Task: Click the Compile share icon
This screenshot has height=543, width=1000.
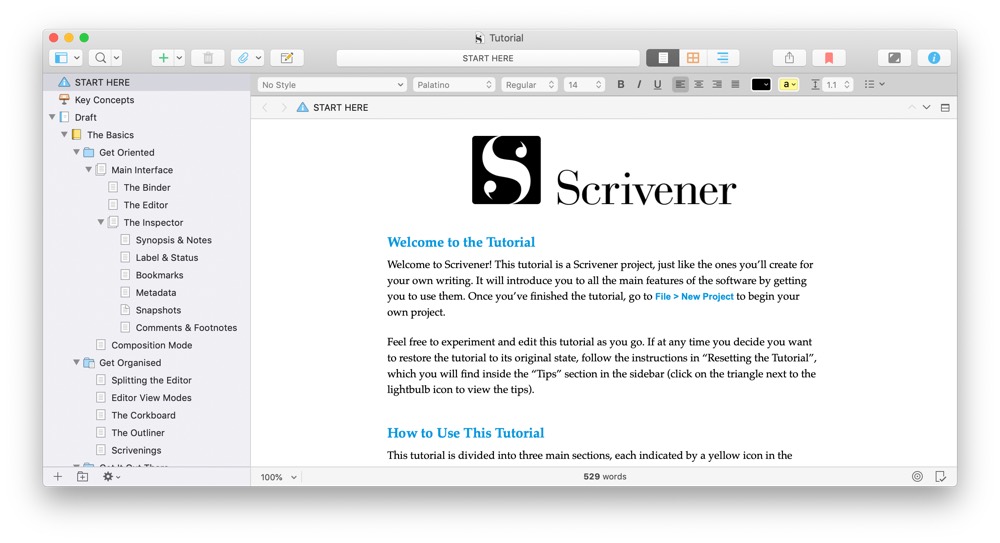Action: (790, 58)
